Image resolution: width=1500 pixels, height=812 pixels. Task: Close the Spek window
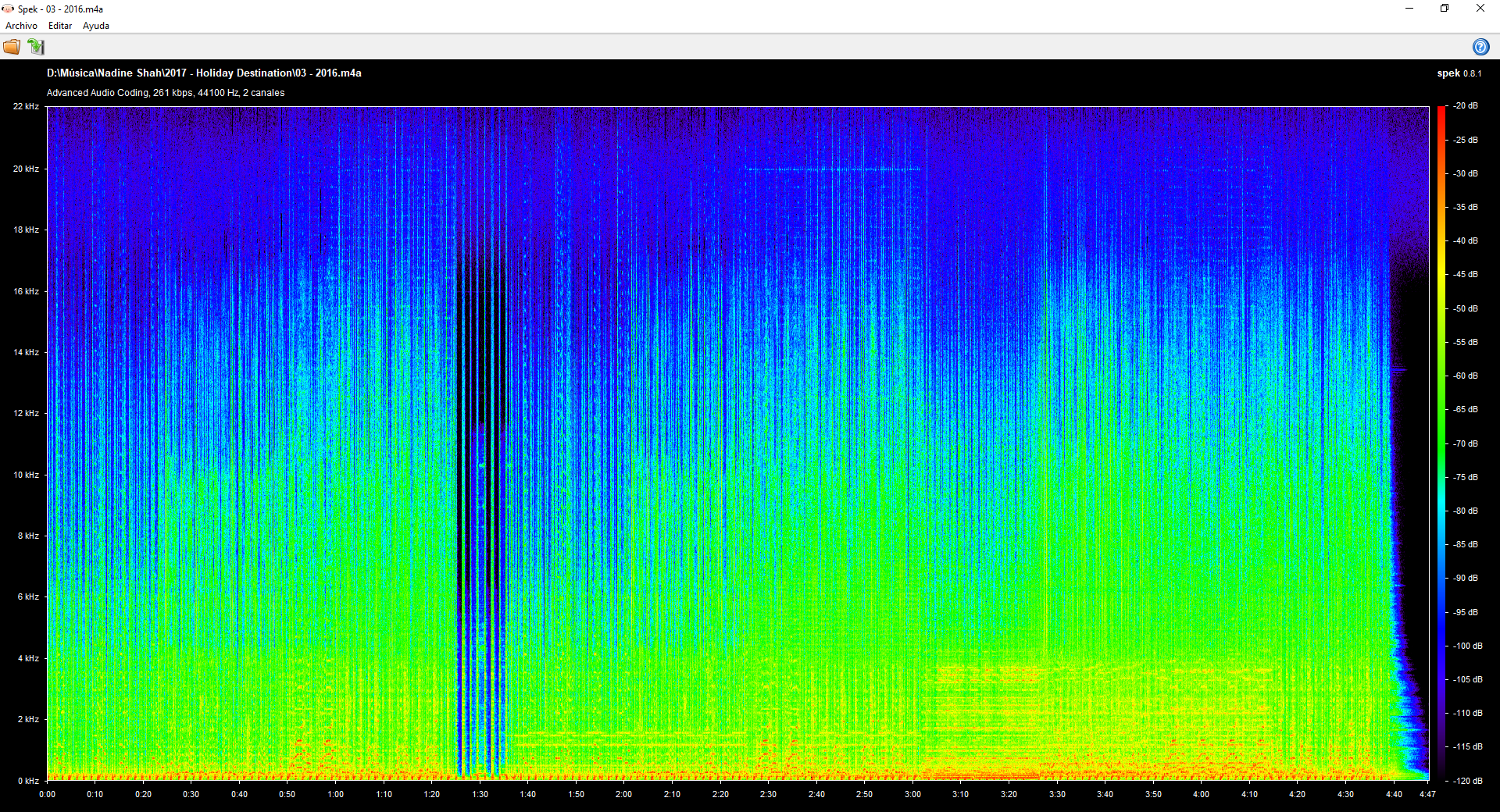(1480, 9)
